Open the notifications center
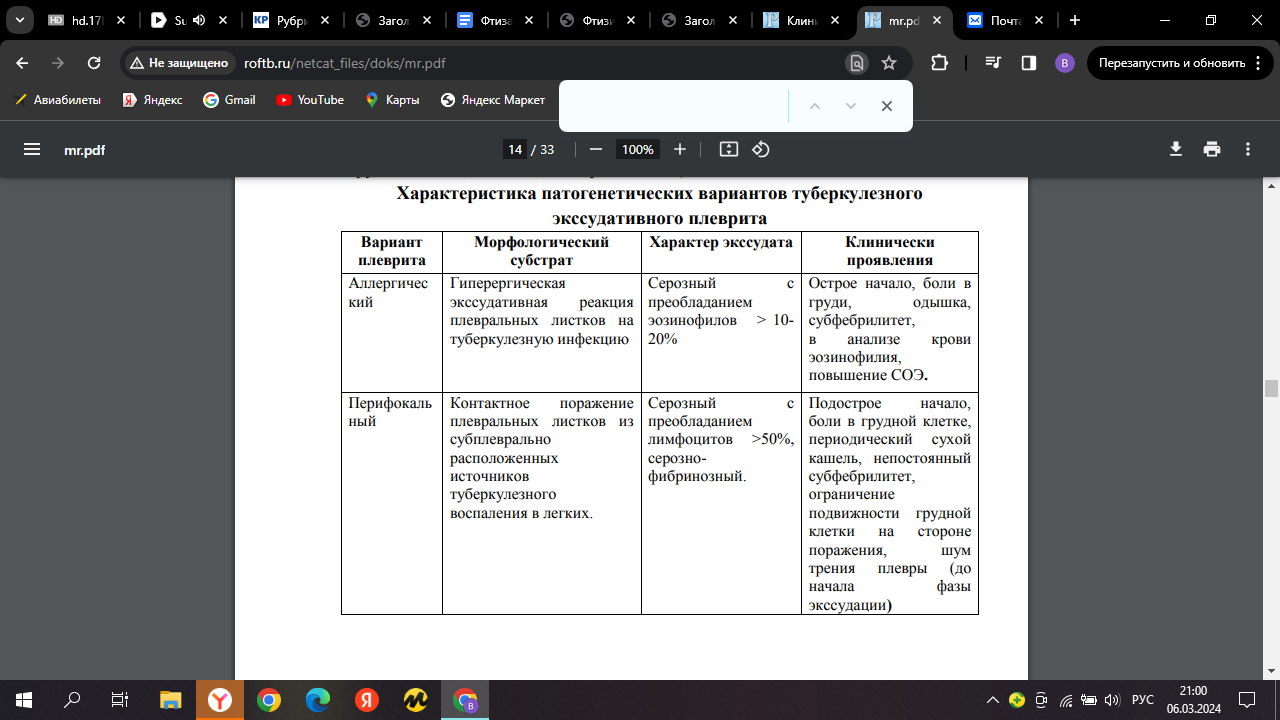Image resolution: width=1280 pixels, height=720 pixels. pos(1248,700)
